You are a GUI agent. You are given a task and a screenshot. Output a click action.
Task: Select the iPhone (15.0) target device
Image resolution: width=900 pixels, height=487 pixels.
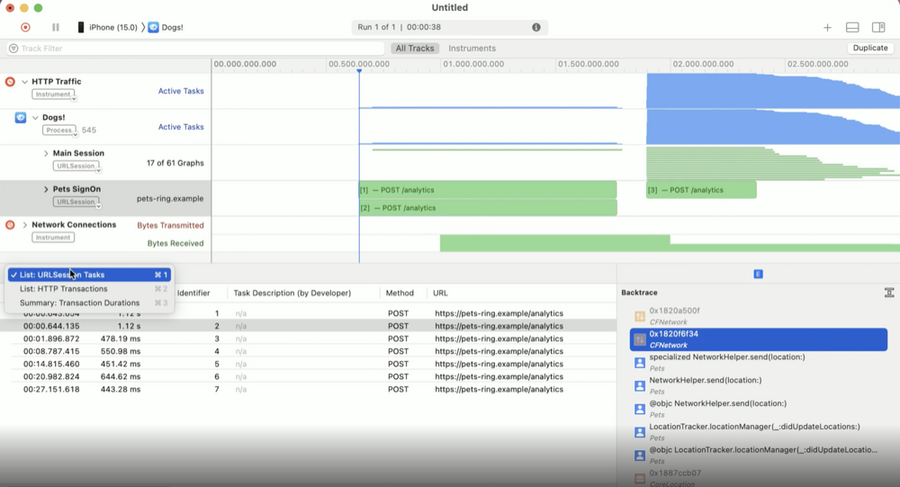[107, 27]
